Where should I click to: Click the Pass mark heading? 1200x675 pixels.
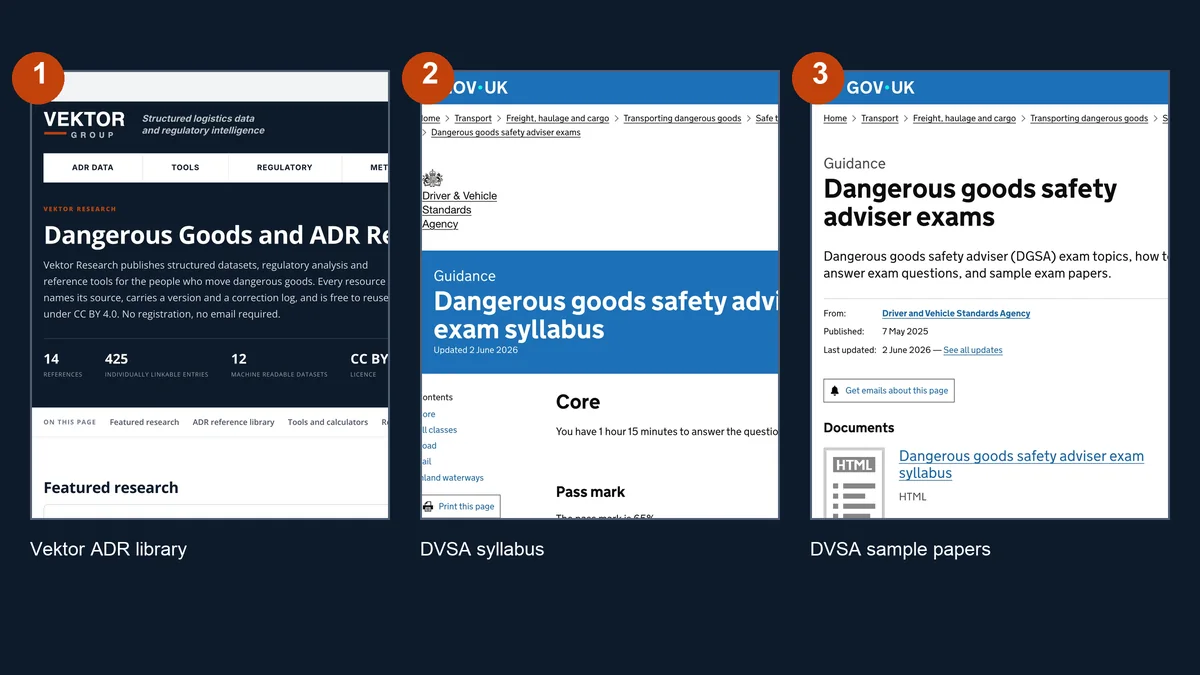[590, 492]
